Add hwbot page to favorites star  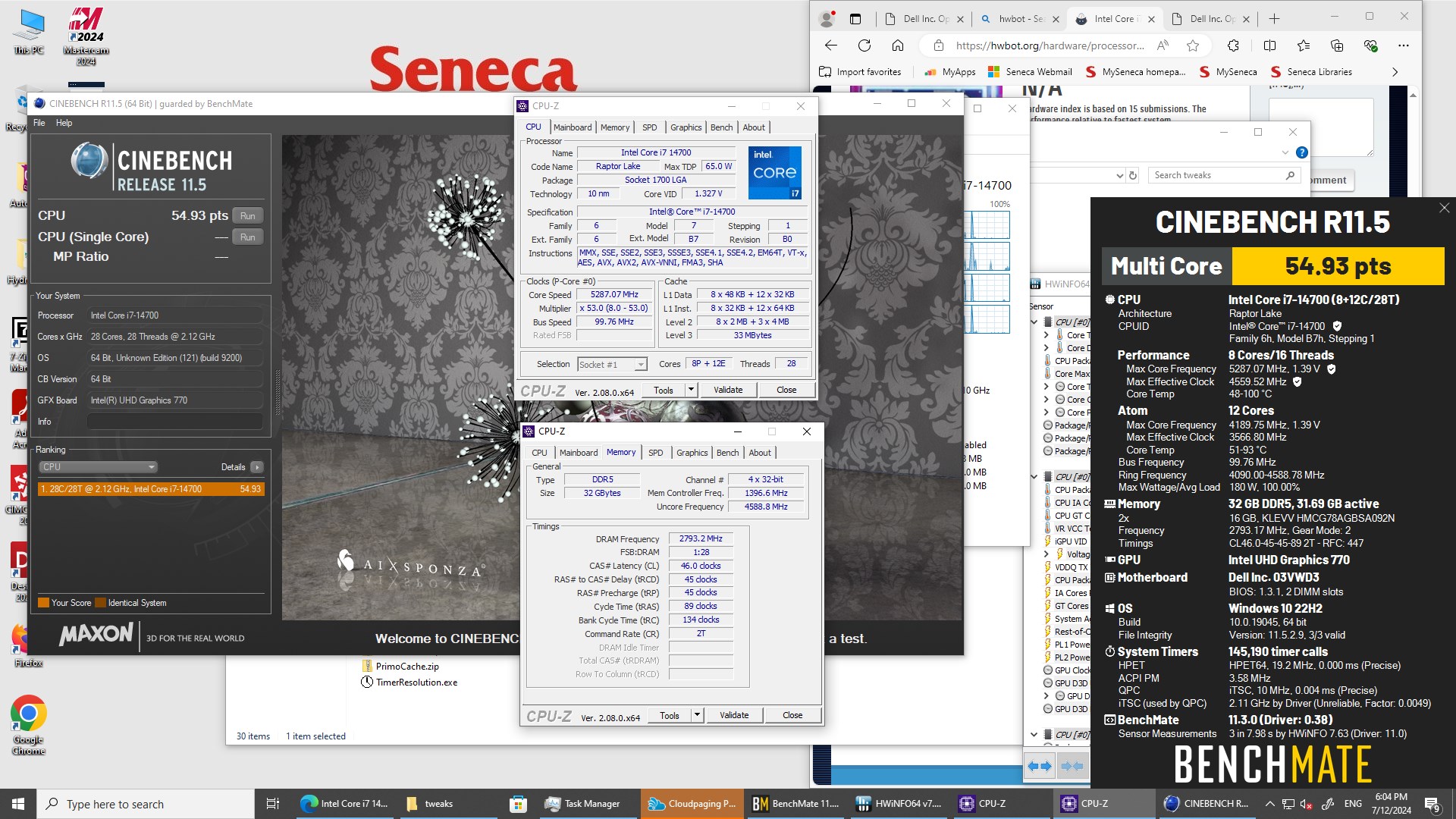pyautogui.click(x=1193, y=45)
